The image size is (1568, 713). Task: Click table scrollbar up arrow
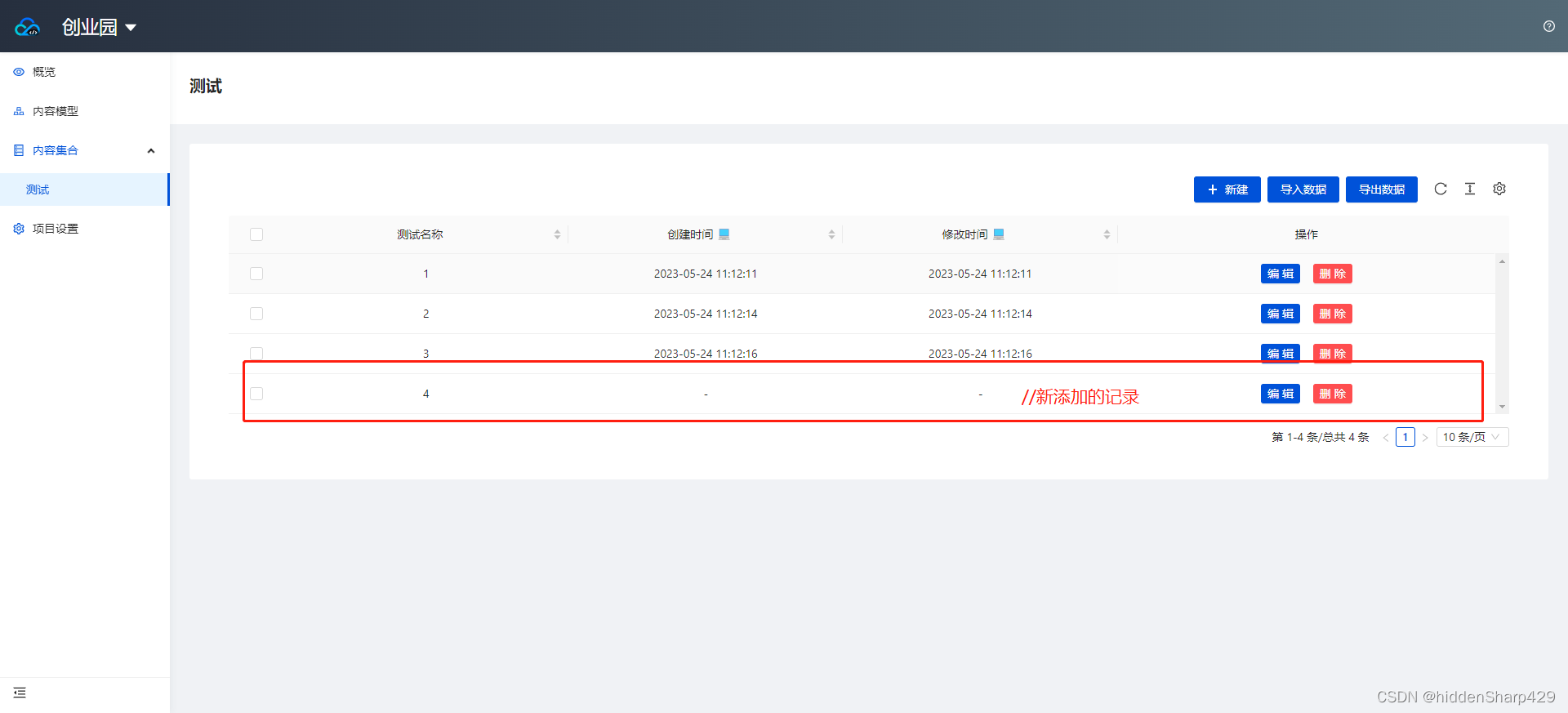(1502, 261)
